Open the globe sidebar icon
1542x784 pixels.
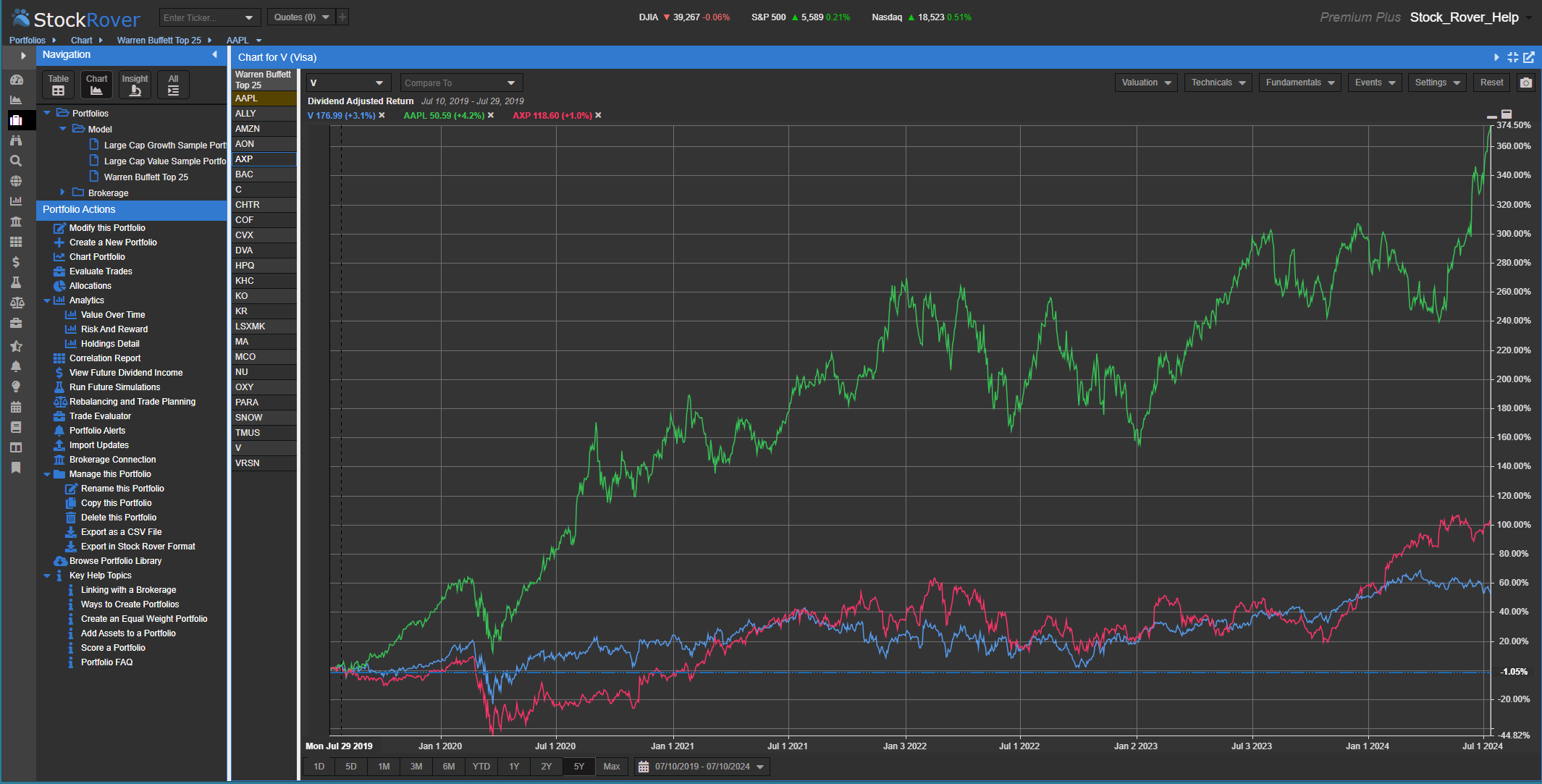pos(16,181)
